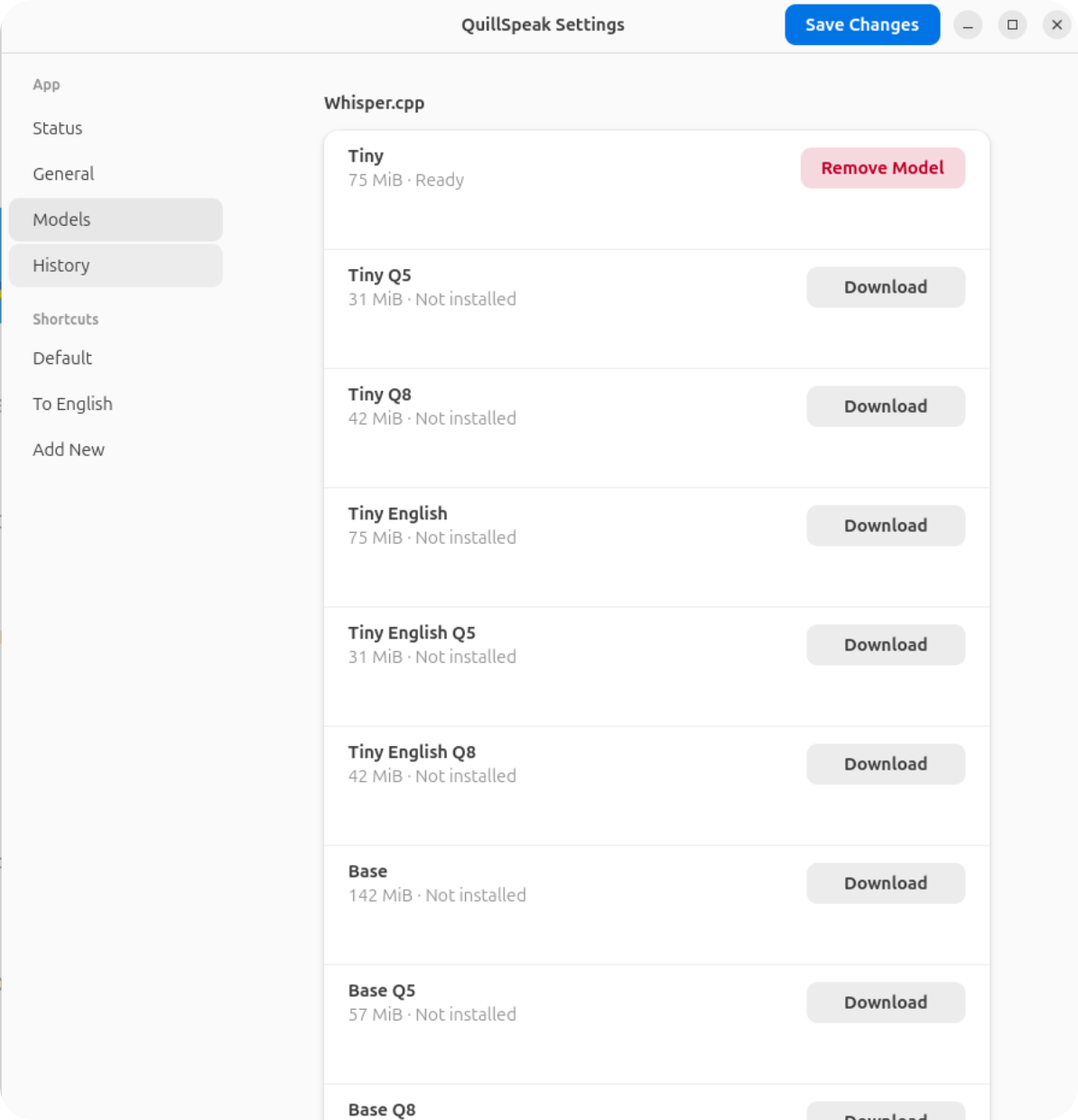The image size is (1078, 1120).
Task: Open the Status page in sidebar
Action: pos(116,128)
